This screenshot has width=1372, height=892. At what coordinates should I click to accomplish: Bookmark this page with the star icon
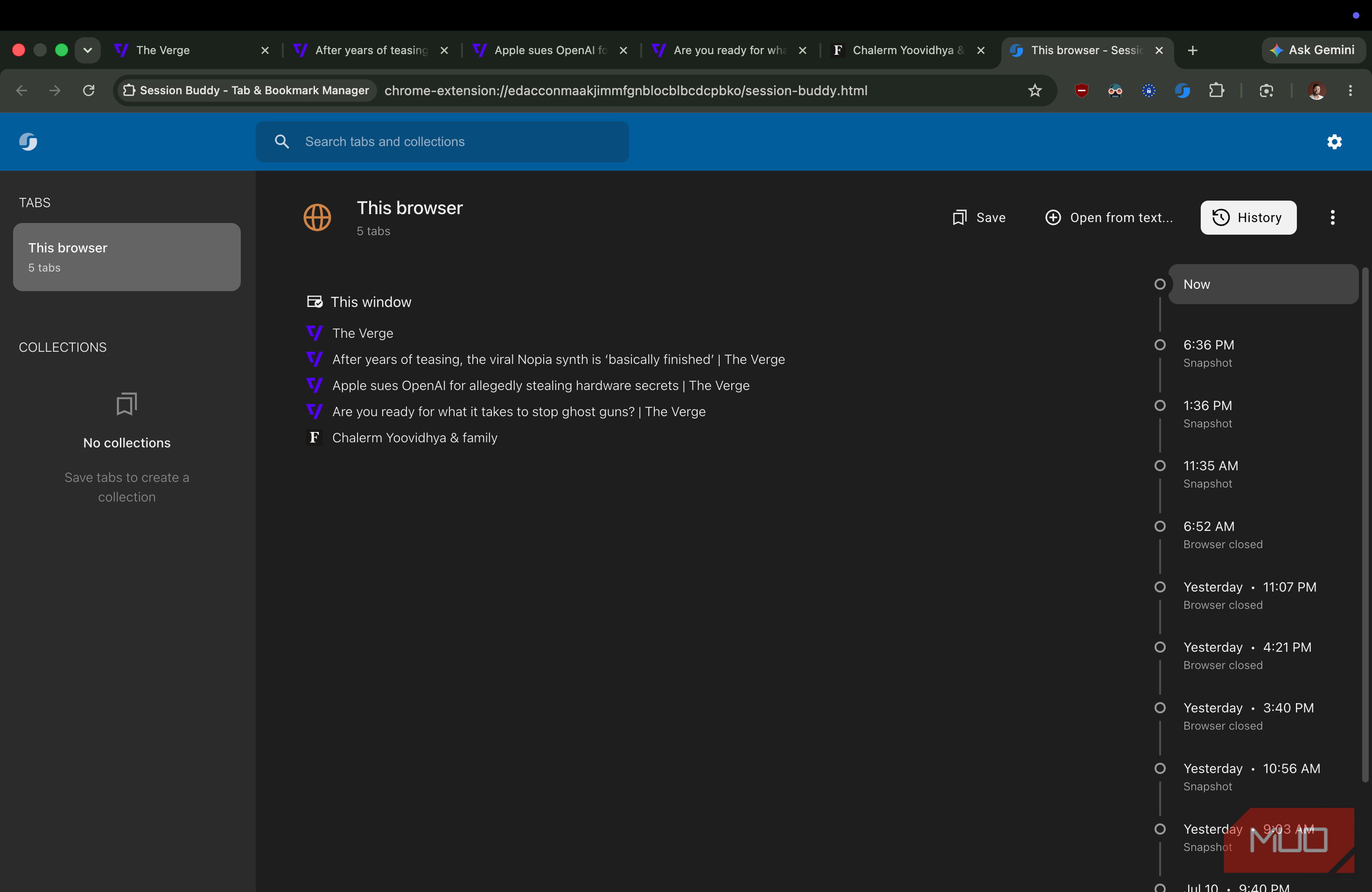(x=1035, y=91)
